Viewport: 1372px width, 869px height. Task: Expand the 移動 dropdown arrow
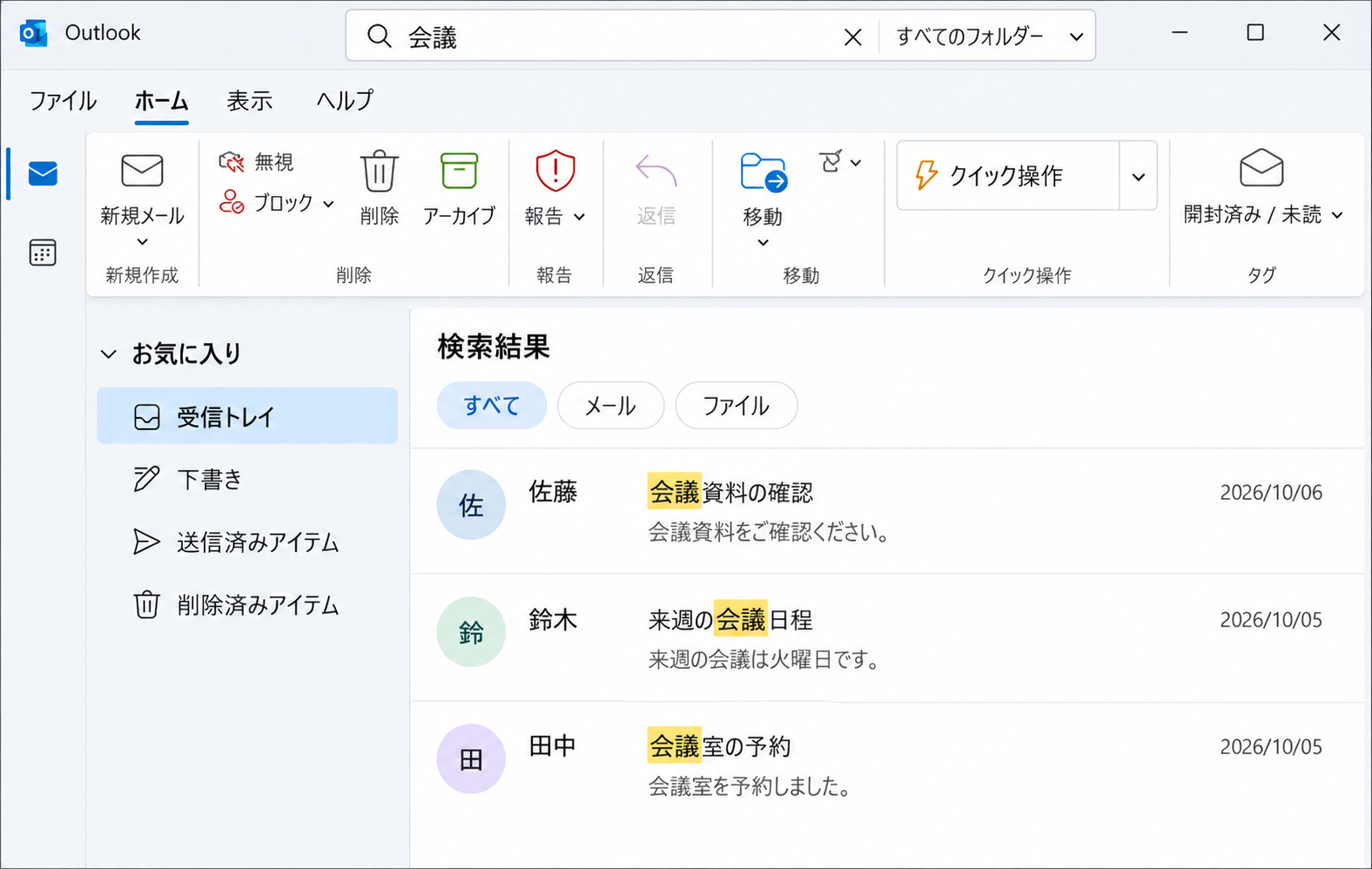(x=763, y=243)
